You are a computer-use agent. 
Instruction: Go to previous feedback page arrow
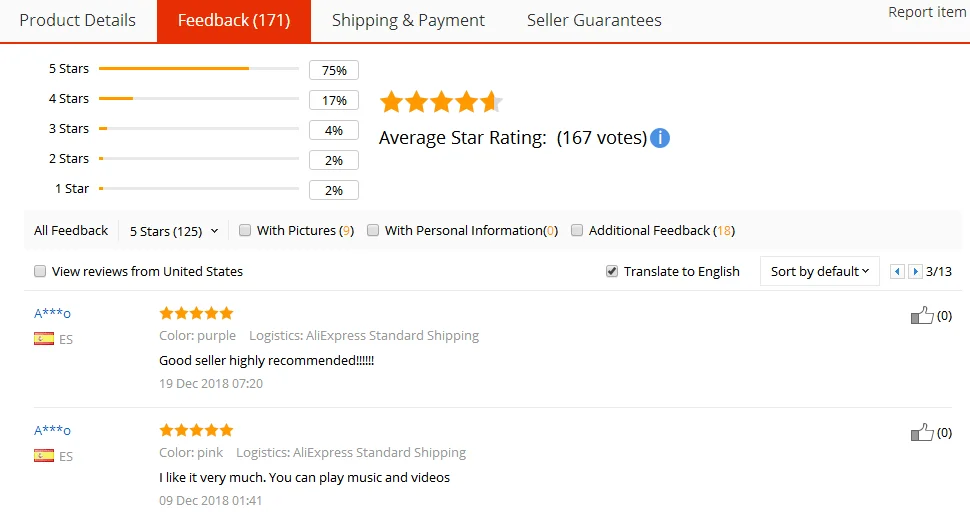click(897, 272)
